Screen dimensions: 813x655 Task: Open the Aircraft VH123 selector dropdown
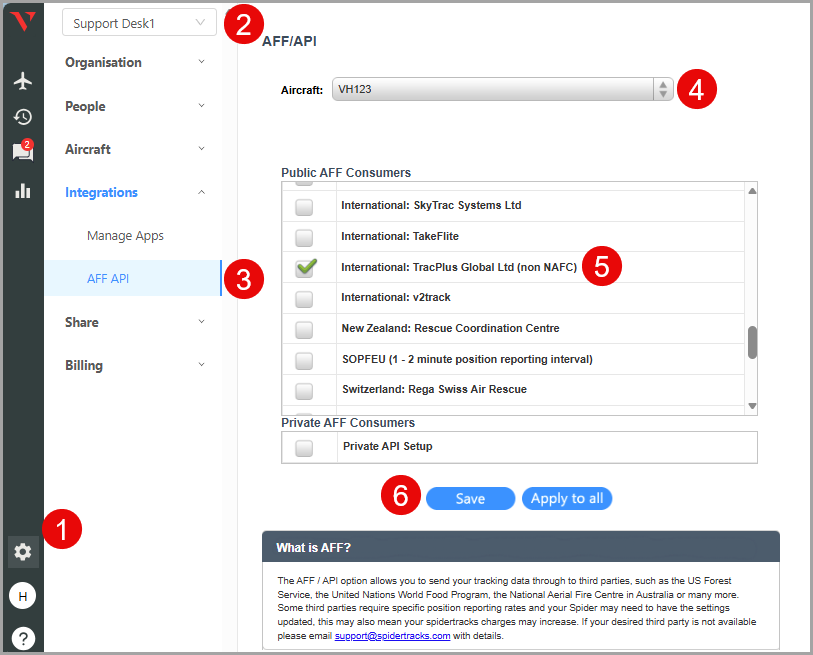[x=502, y=89]
